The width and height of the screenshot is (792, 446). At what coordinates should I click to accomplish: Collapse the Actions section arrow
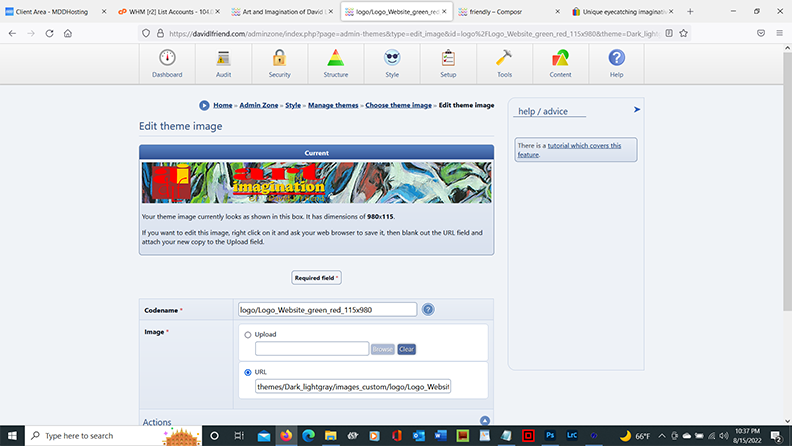click(485, 422)
